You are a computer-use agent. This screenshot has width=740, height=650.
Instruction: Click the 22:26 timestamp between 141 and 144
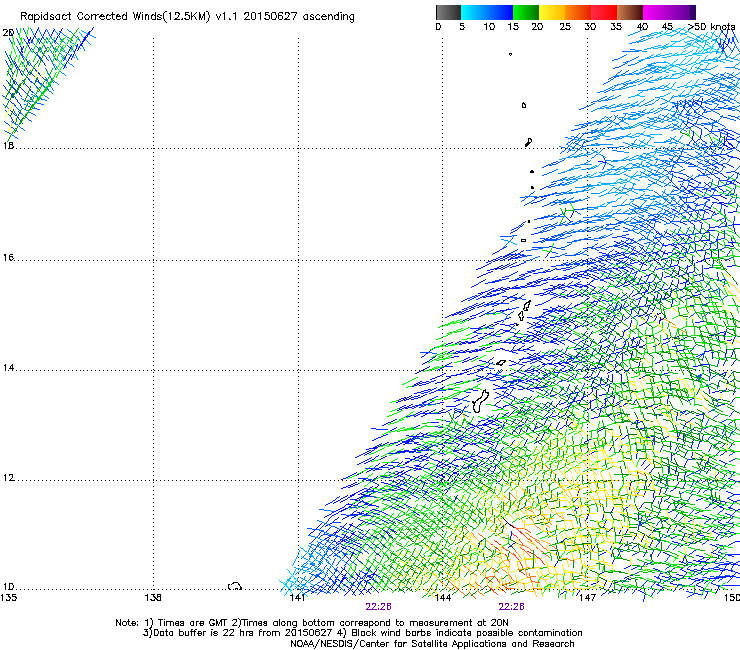[378, 607]
